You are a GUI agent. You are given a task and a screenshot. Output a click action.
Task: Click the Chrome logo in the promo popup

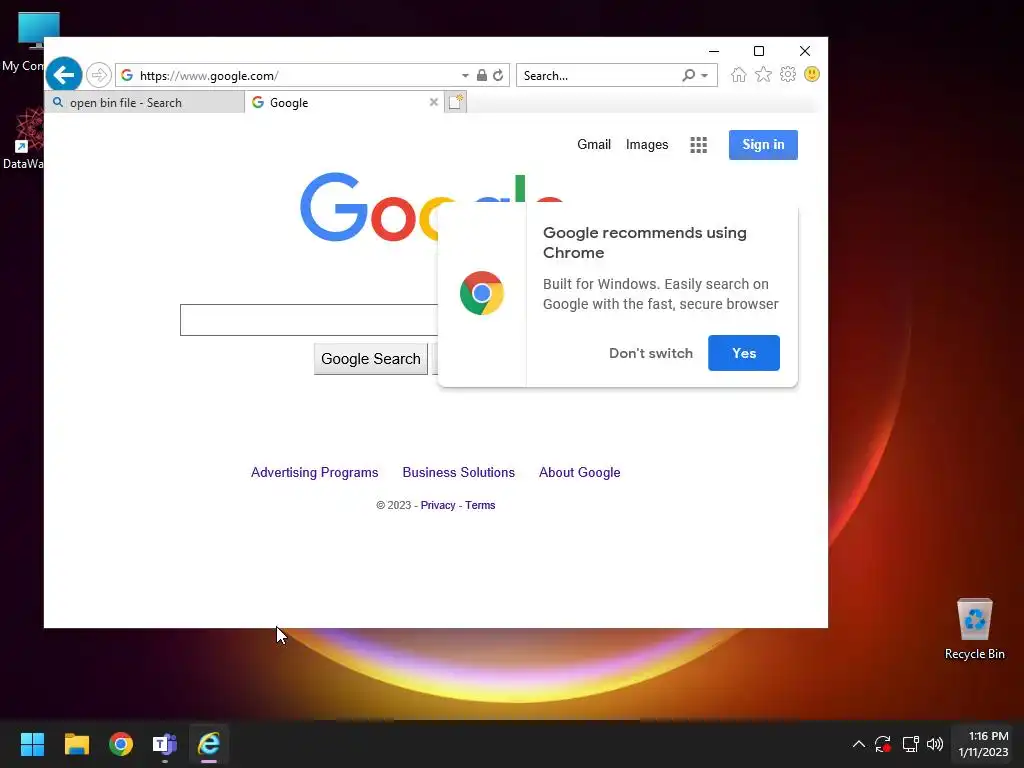tap(482, 293)
